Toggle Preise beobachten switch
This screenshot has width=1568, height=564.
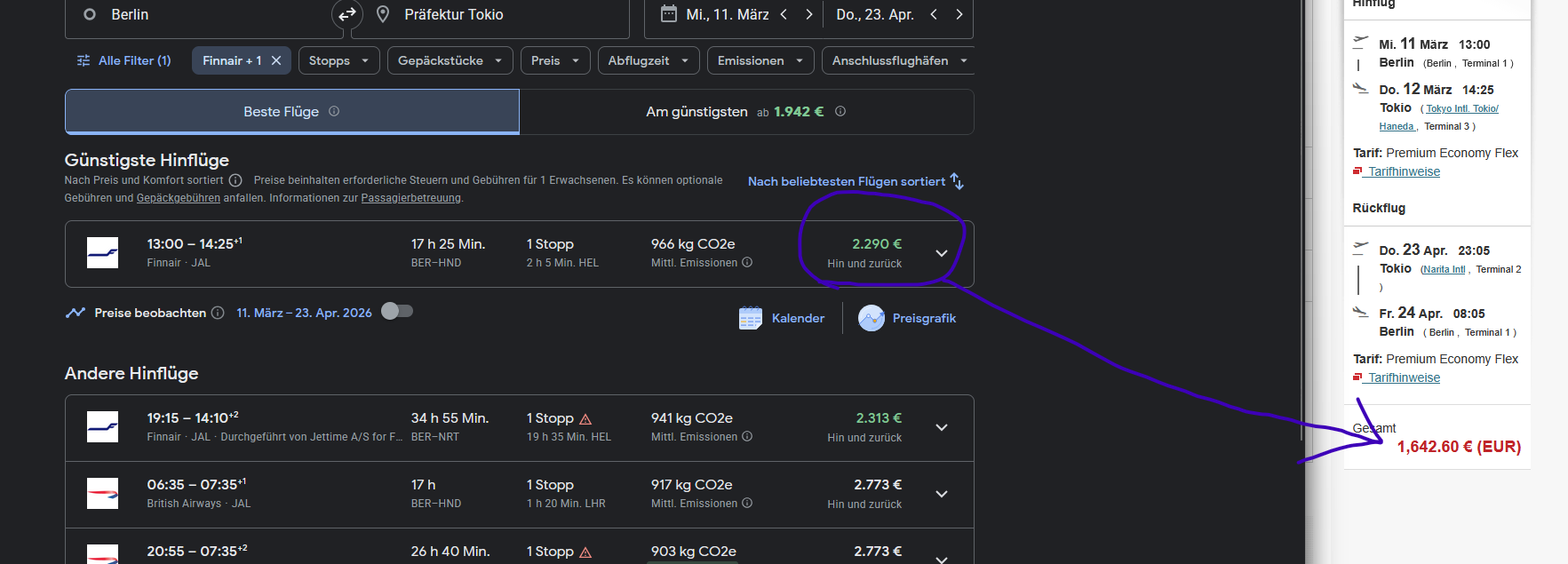pyautogui.click(x=397, y=311)
